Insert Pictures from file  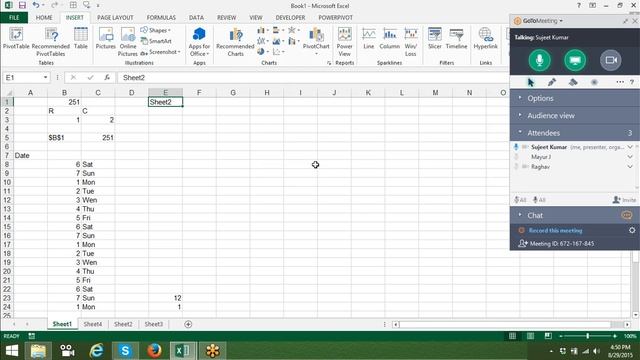pyautogui.click(x=106, y=38)
